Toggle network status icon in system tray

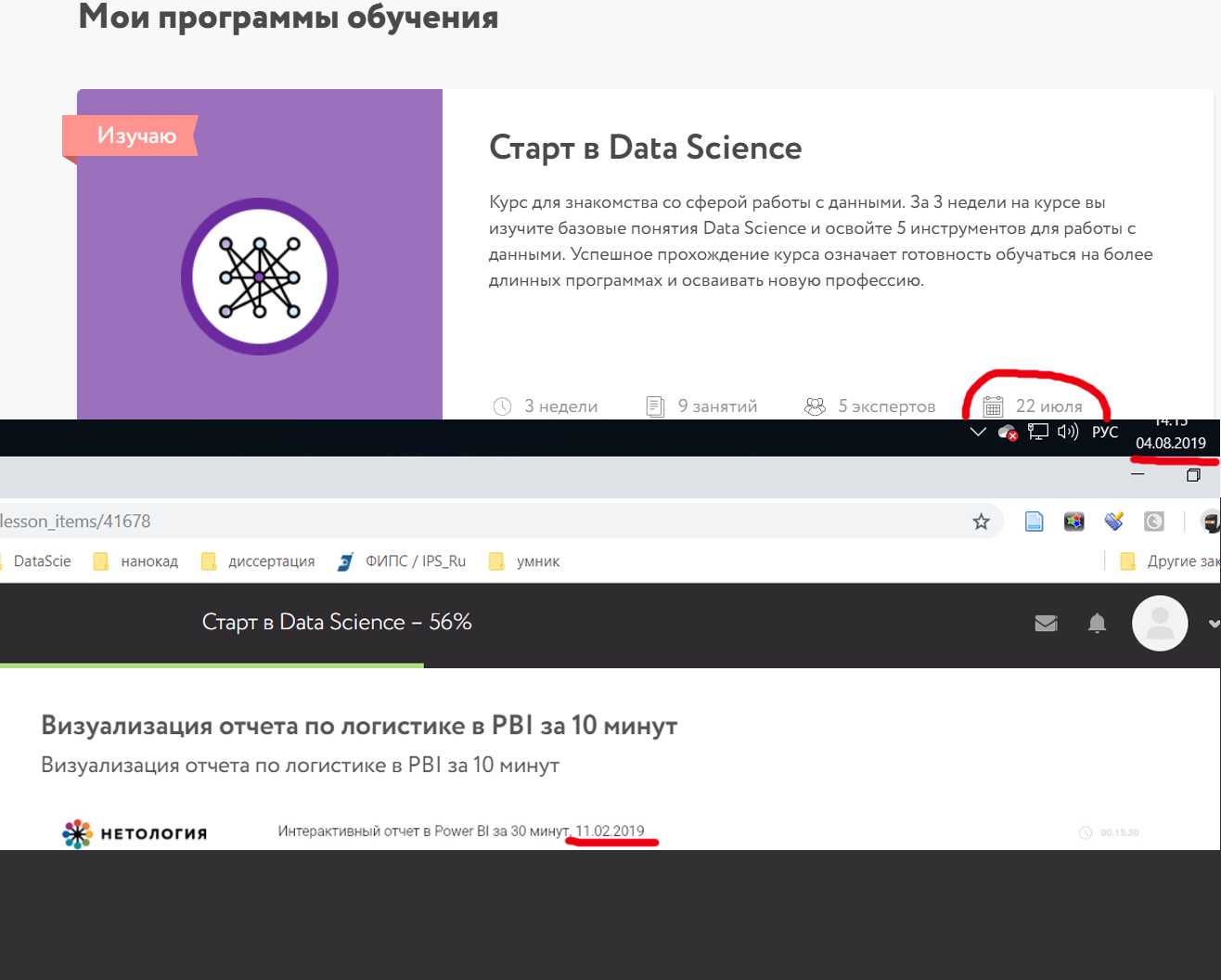pyautogui.click(x=1036, y=432)
